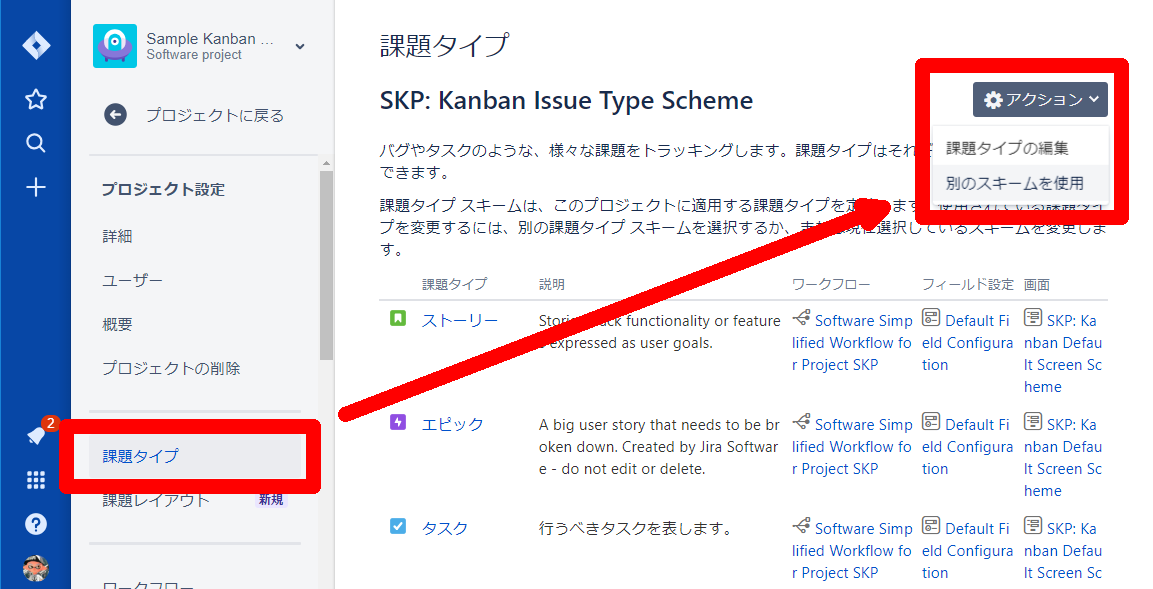Click the gear icon on アクション button

point(993,100)
